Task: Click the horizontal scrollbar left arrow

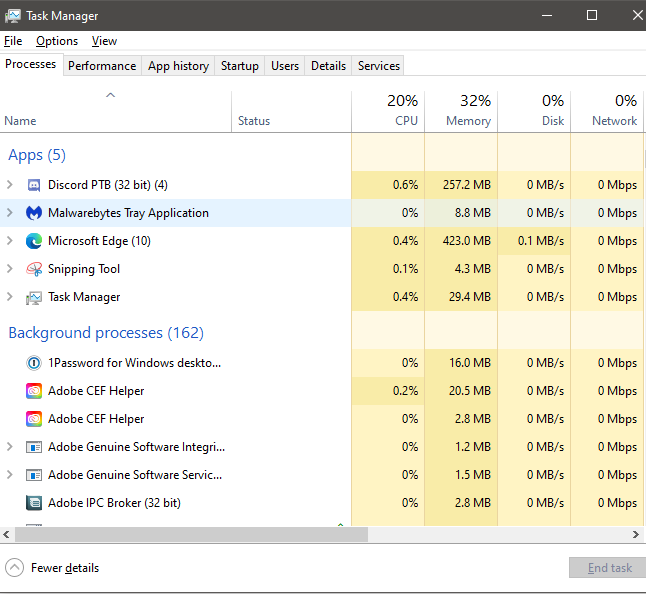Action: pos(7,535)
